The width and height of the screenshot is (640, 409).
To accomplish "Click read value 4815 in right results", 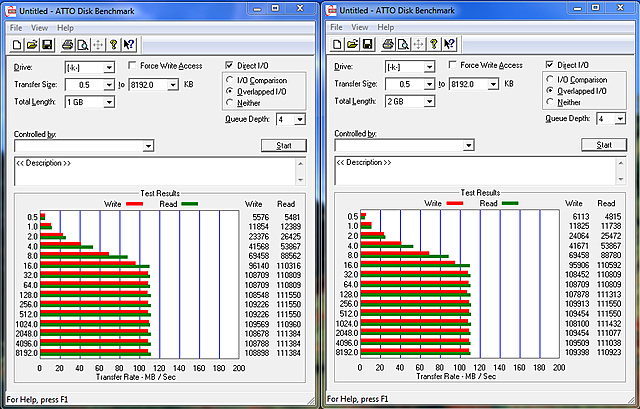I will pyautogui.click(x=612, y=216).
